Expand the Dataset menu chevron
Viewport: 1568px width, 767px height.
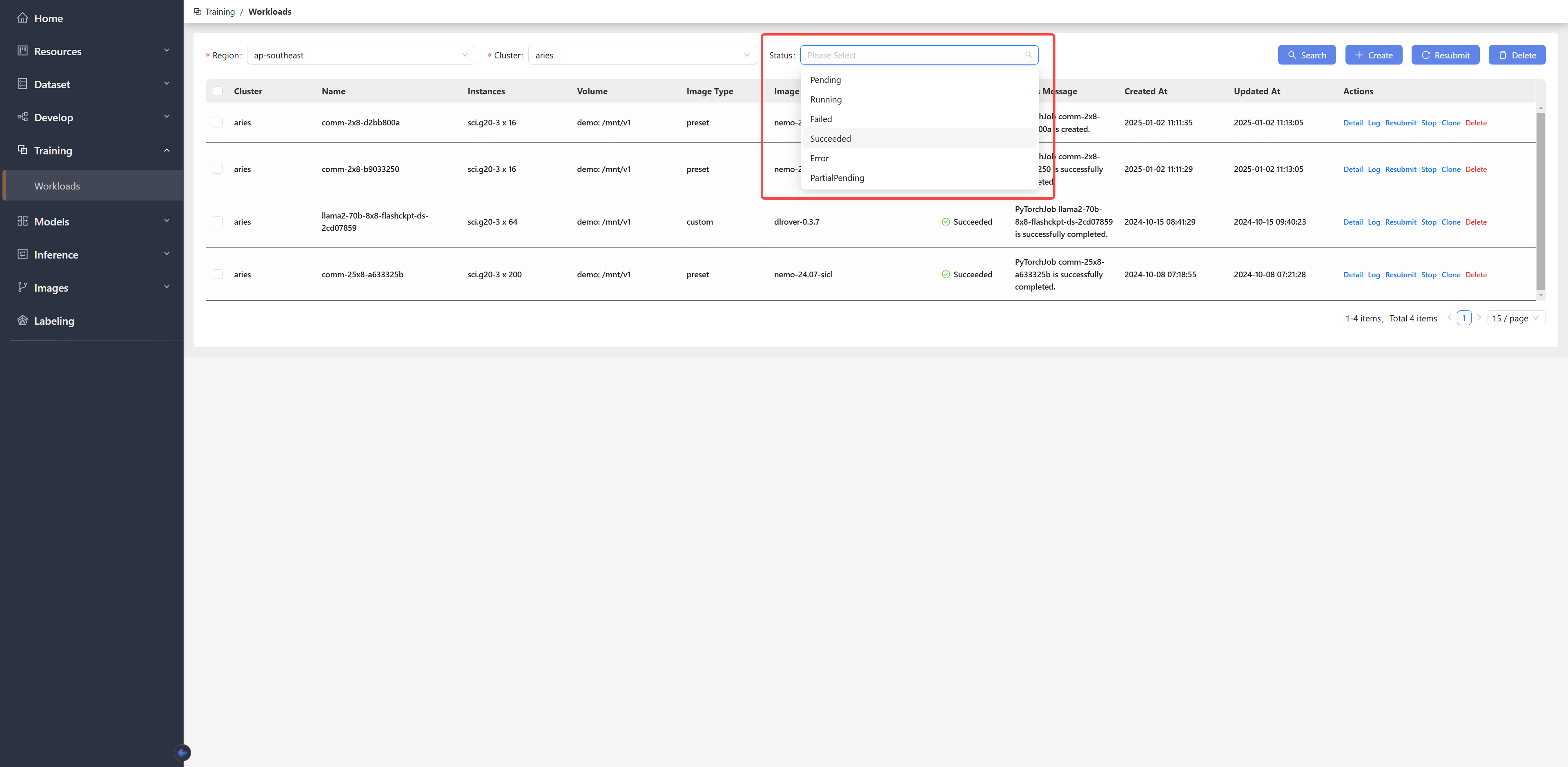(x=167, y=84)
